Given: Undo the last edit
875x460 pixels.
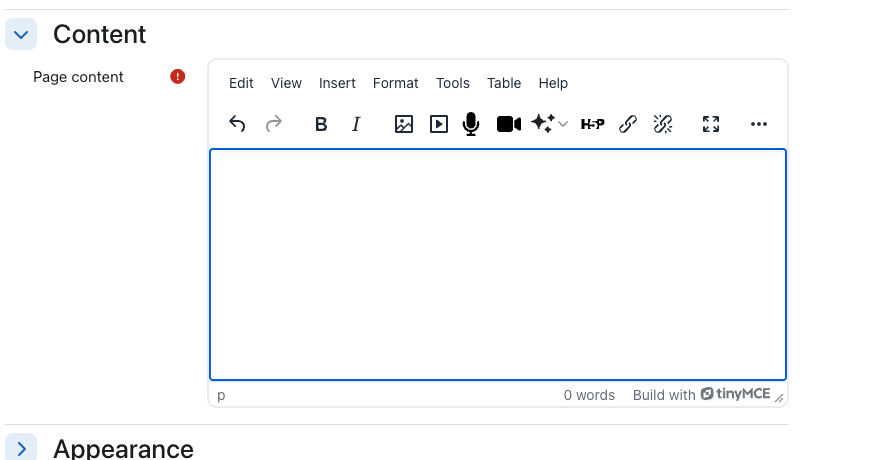Looking at the screenshot, I should click(237, 123).
